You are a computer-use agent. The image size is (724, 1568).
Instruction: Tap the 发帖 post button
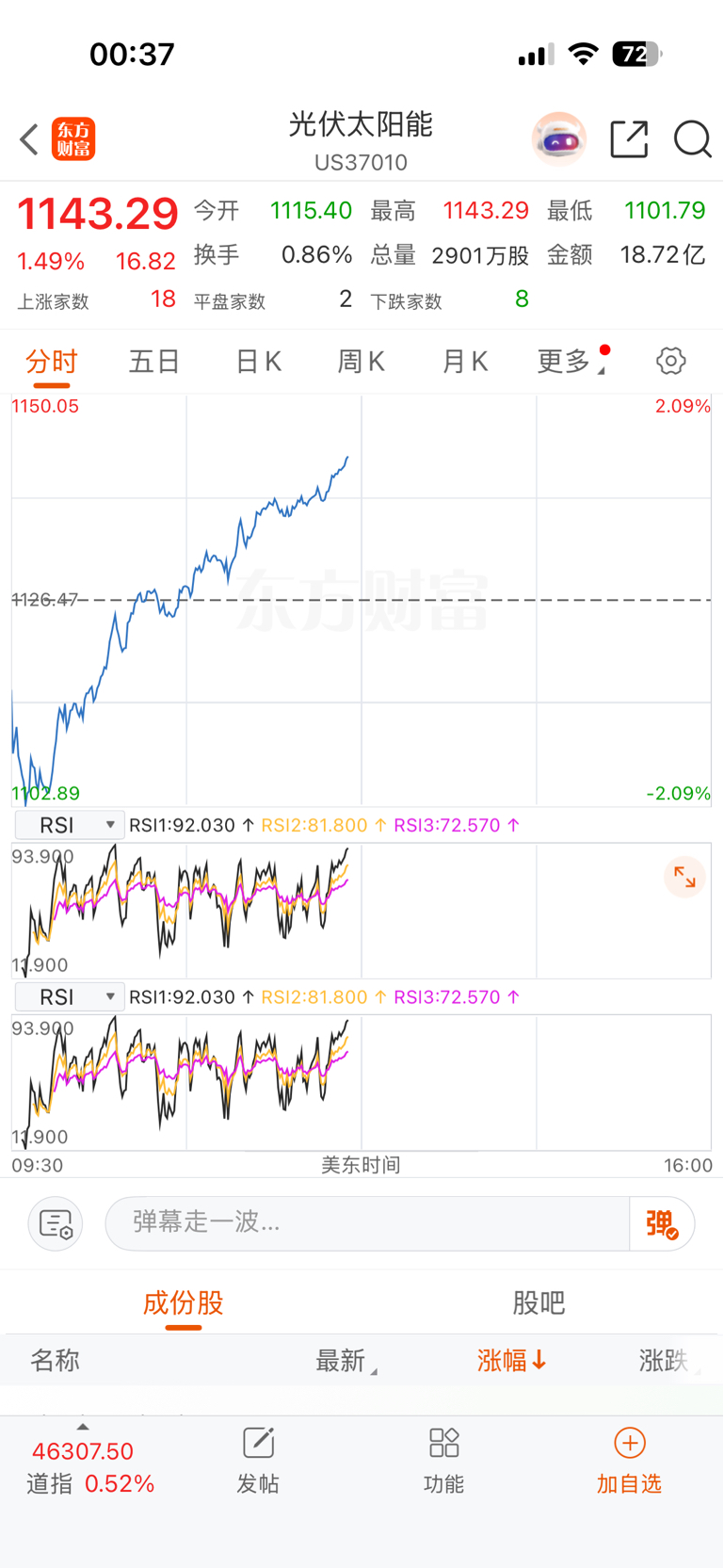click(x=258, y=1461)
